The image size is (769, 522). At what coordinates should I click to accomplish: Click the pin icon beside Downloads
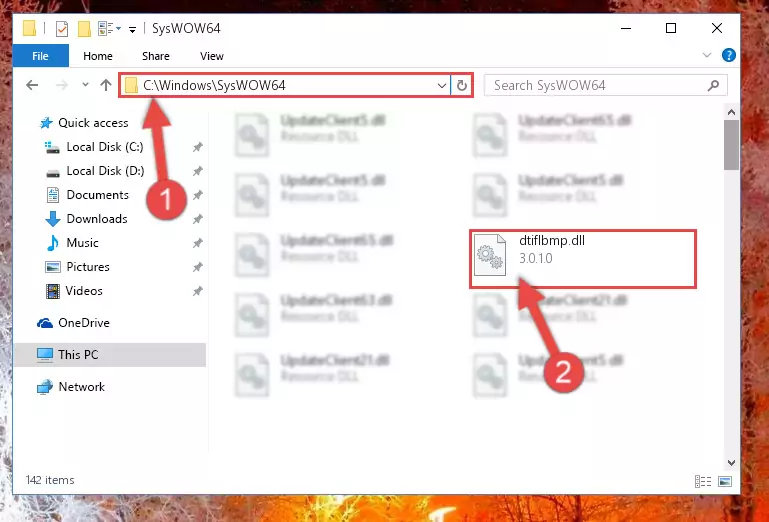(x=198, y=219)
